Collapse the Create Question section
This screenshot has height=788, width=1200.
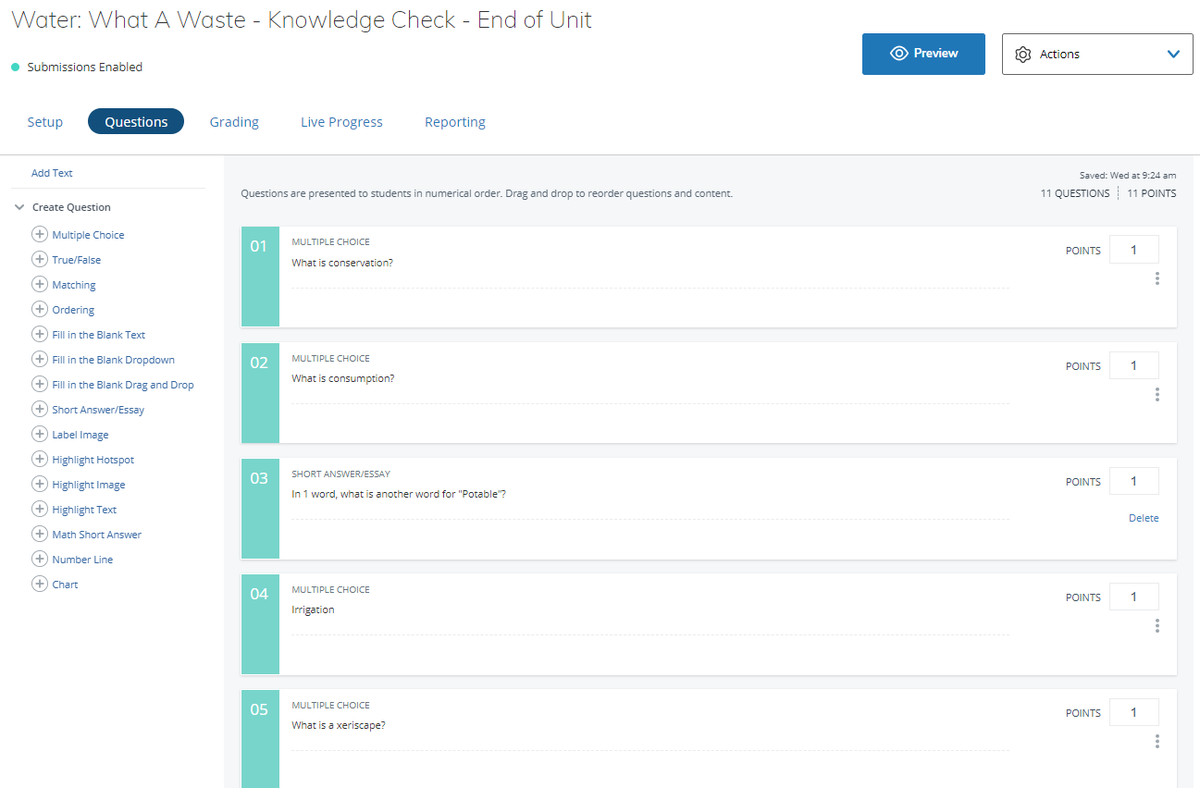(x=19, y=207)
